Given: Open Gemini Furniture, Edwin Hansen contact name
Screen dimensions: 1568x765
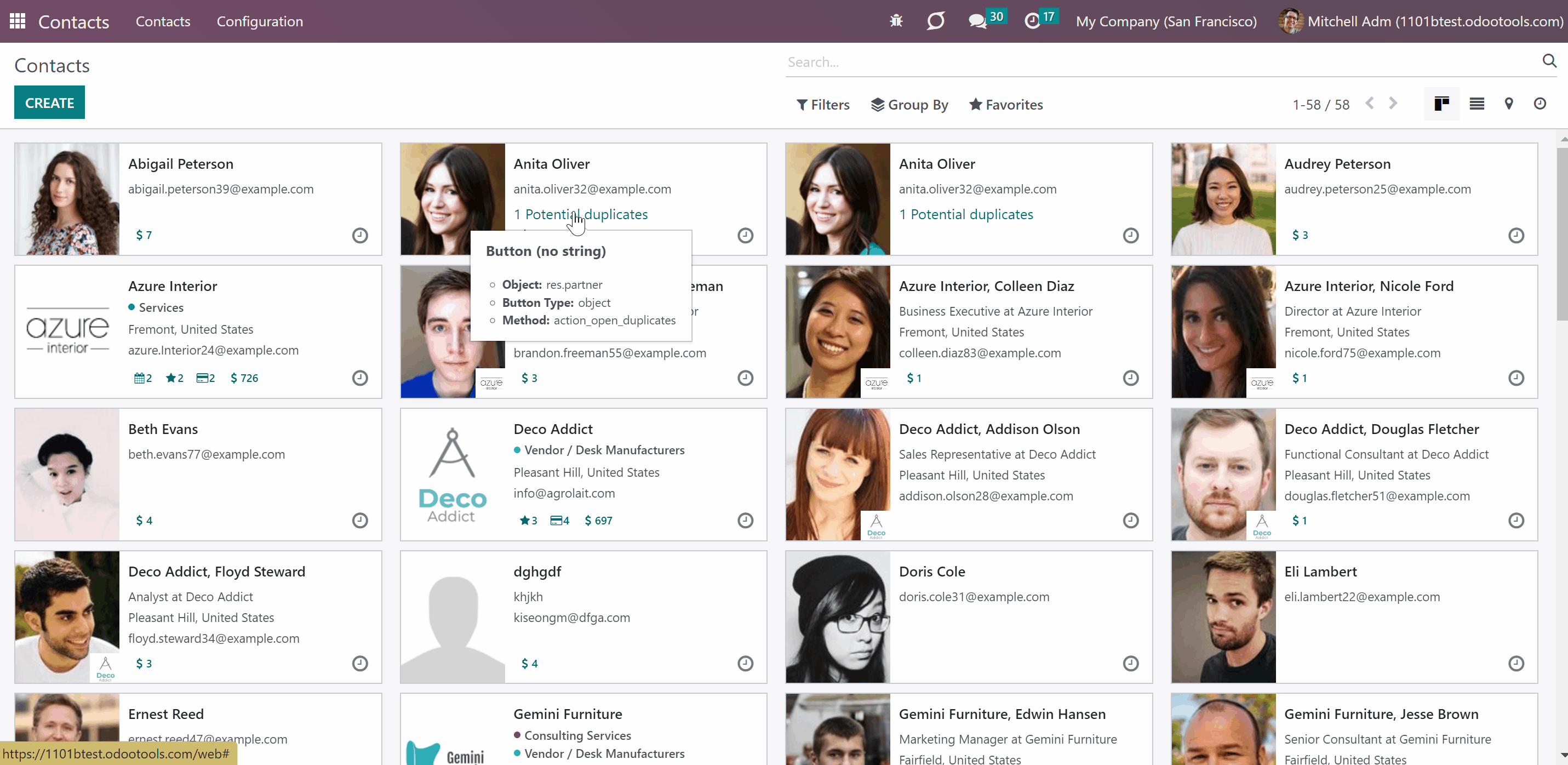Looking at the screenshot, I should (x=1002, y=714).
